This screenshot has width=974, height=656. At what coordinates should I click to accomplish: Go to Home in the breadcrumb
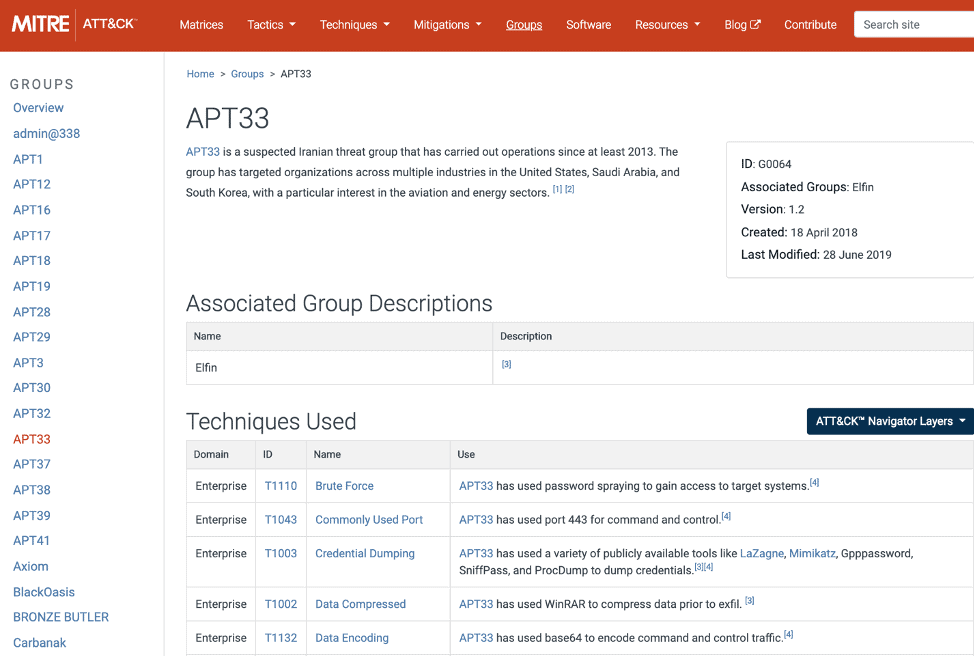click(x=200, y=74)
